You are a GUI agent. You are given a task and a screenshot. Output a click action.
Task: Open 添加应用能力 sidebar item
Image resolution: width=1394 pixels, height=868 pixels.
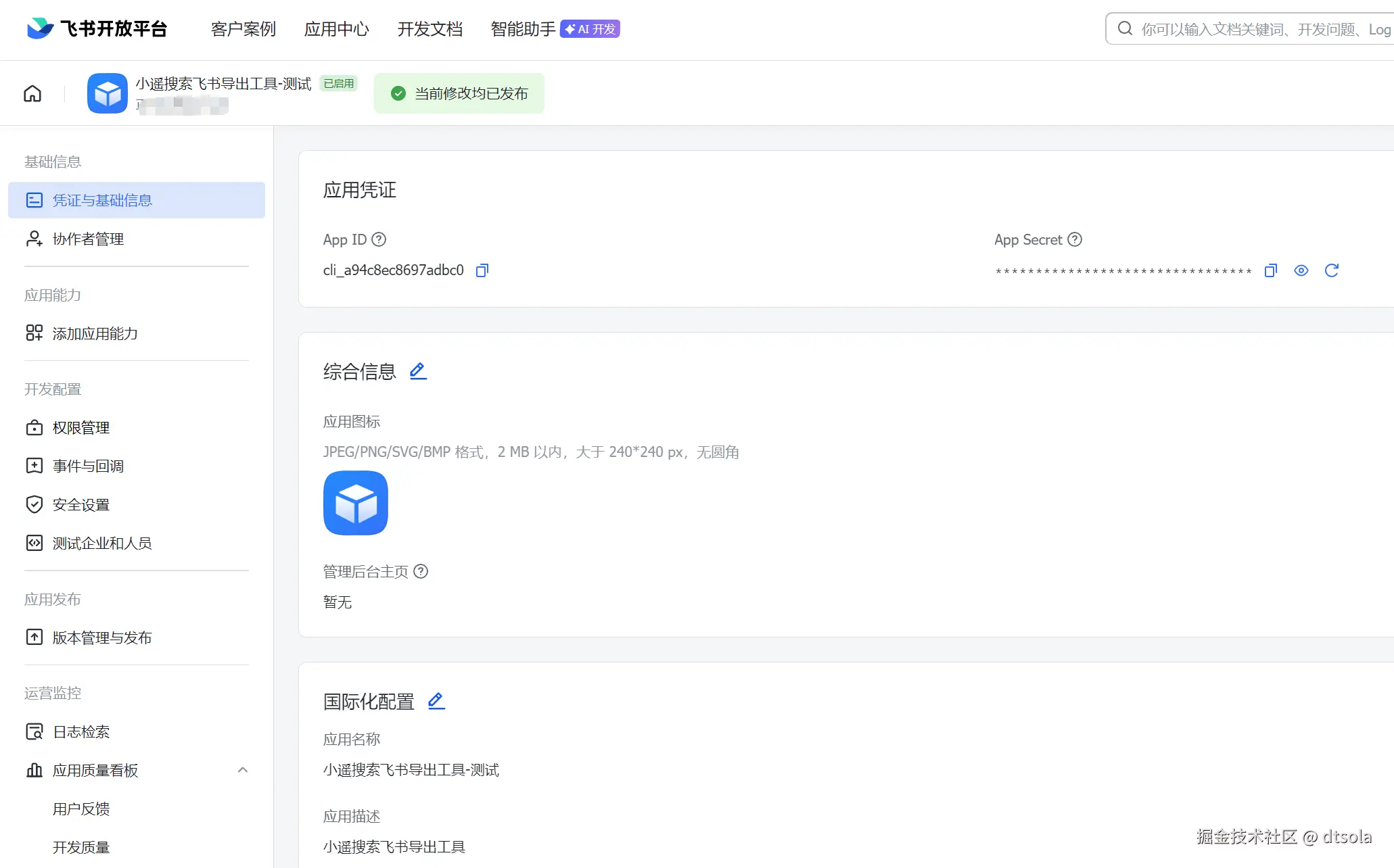(x=95, y=333)
